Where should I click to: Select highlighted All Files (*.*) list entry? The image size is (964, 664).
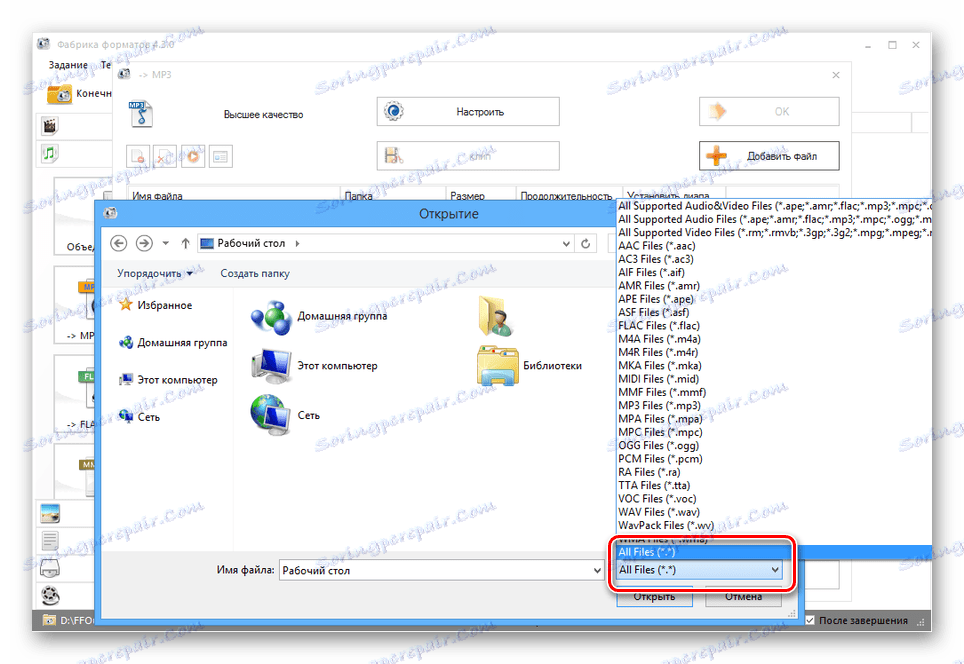click(775, 552)
